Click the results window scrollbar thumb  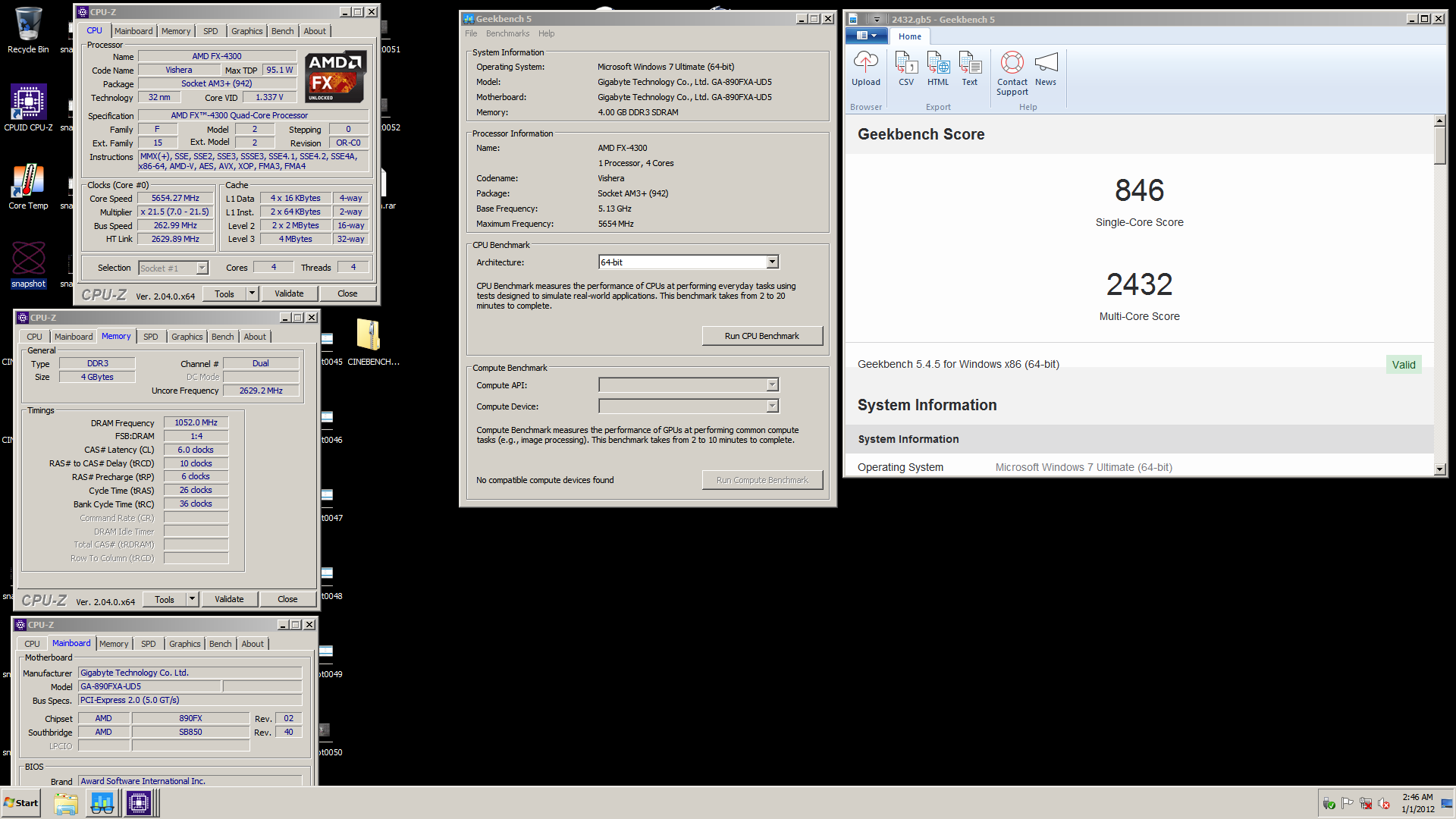tap(1440, 146)
